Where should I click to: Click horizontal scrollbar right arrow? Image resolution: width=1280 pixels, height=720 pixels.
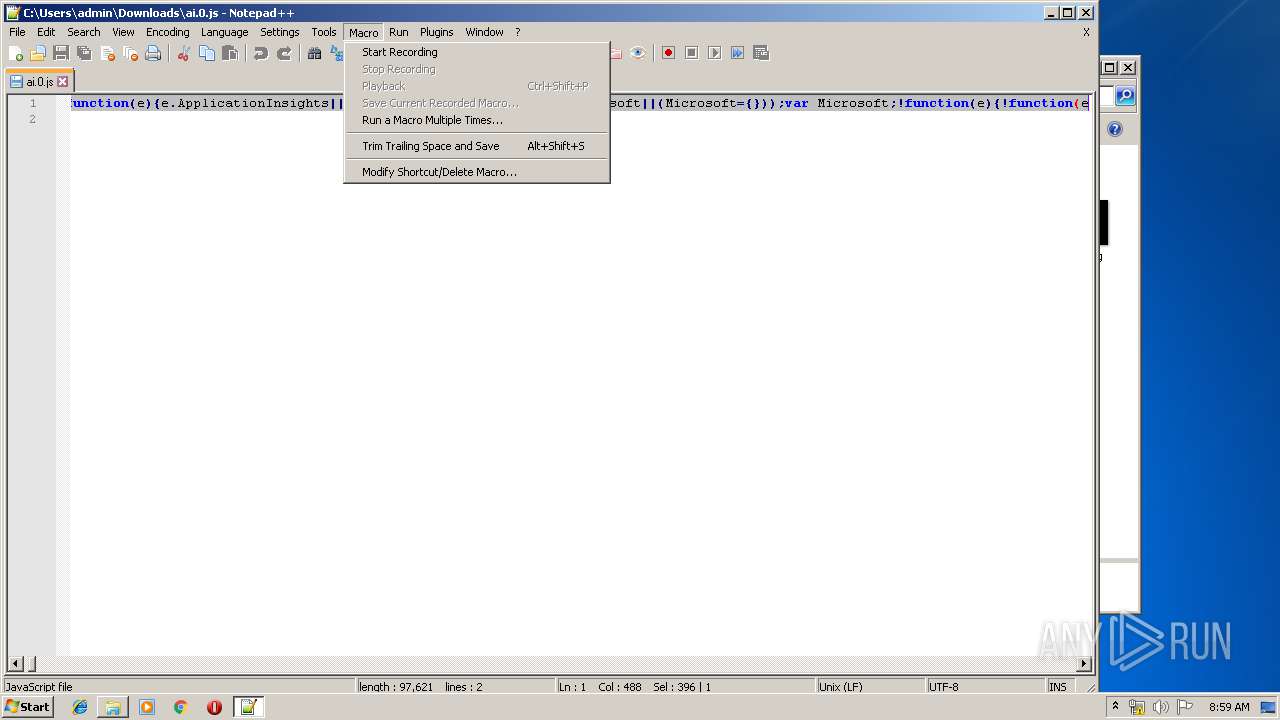(x=1083, y=663)
